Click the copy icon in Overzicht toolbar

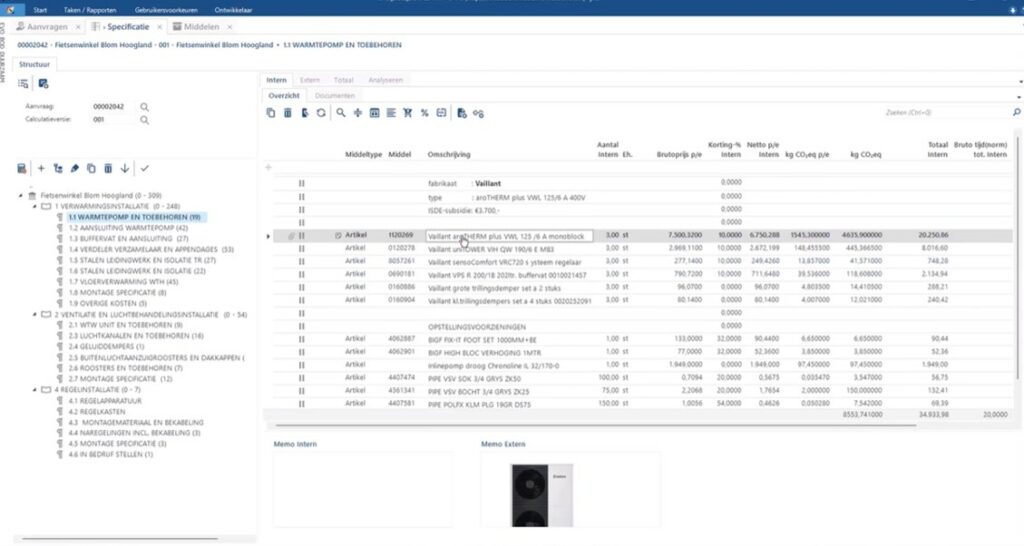click(x=270, y=113)
